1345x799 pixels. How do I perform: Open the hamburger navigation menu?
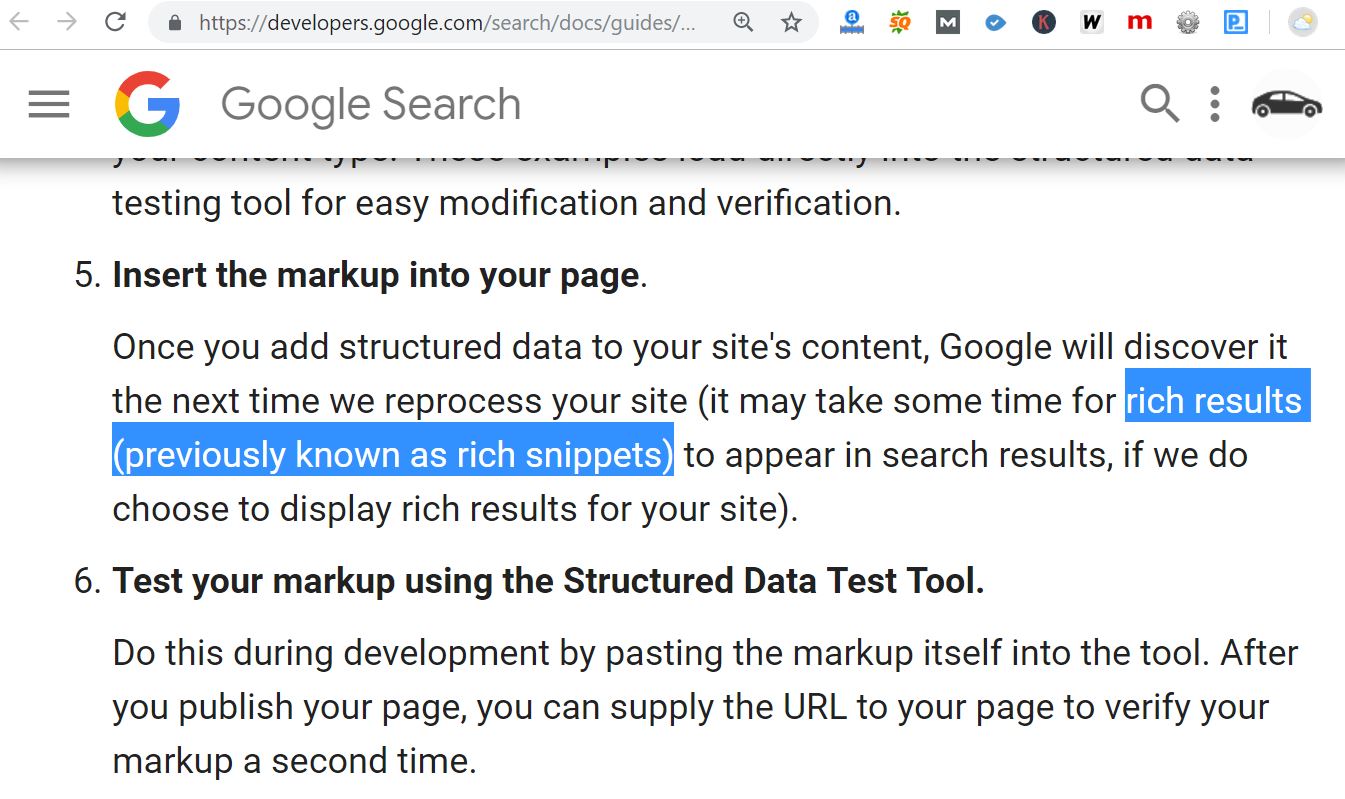[49, 104]
